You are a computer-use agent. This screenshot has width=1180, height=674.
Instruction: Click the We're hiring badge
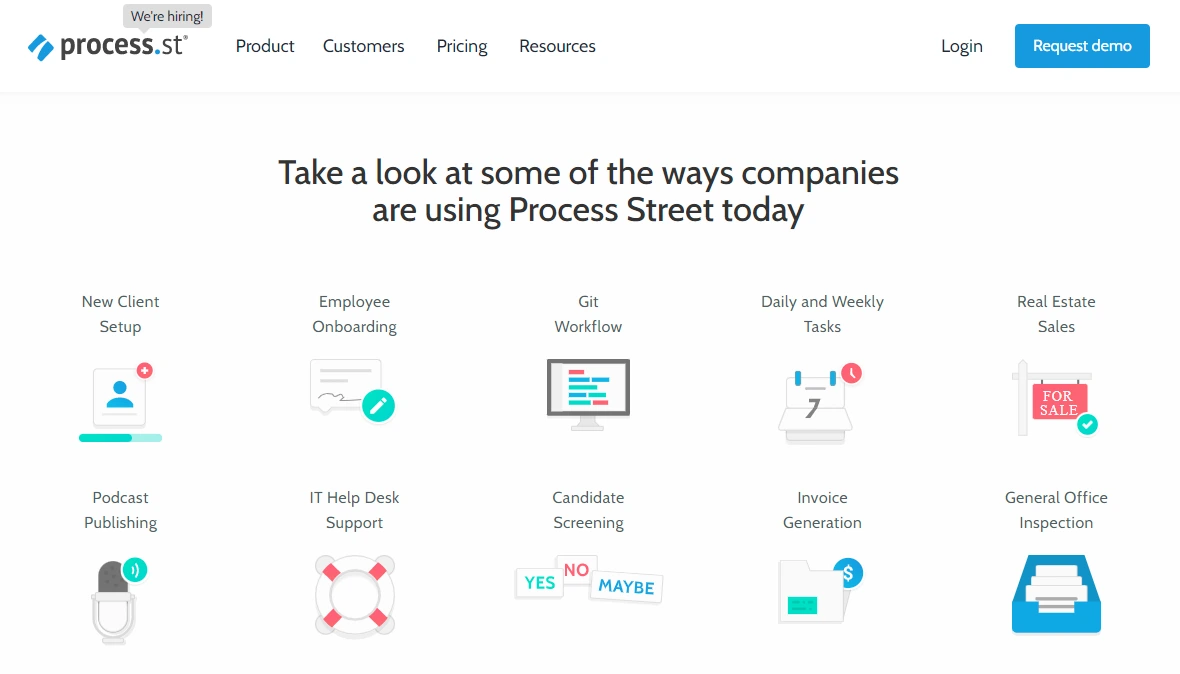point(167,15)
